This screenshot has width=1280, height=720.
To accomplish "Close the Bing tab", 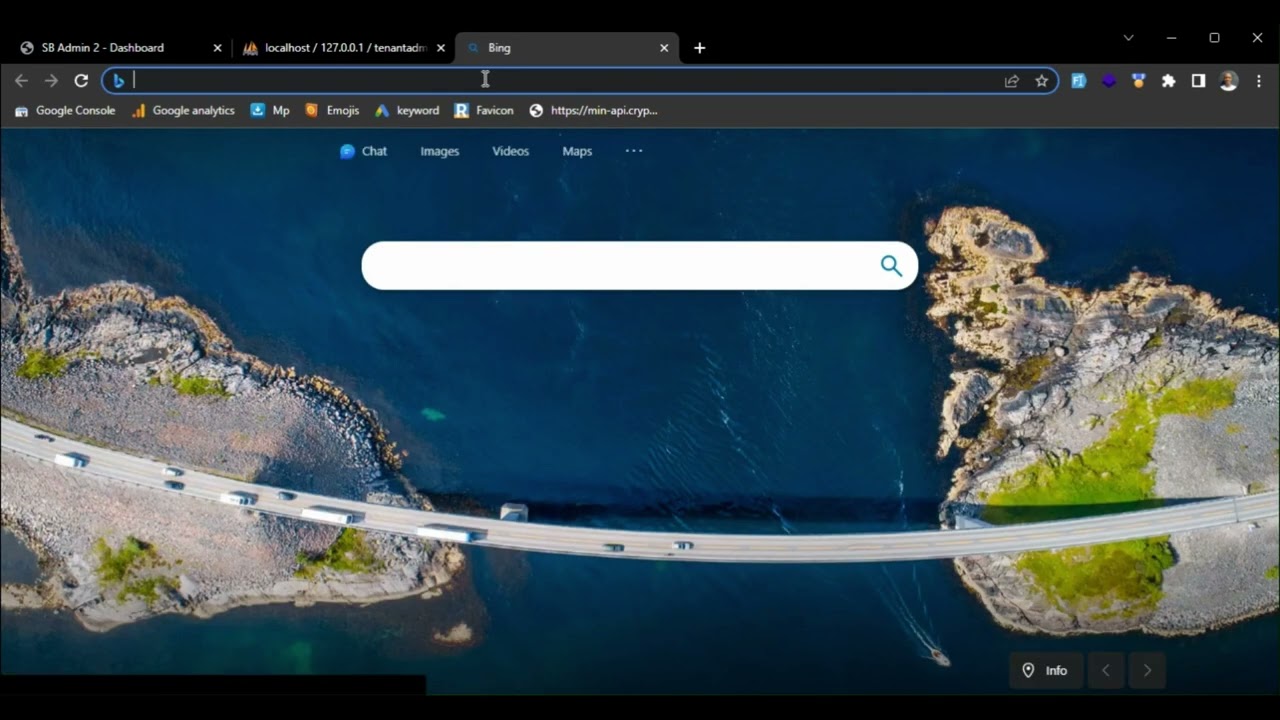I will (x=664, y=48).
